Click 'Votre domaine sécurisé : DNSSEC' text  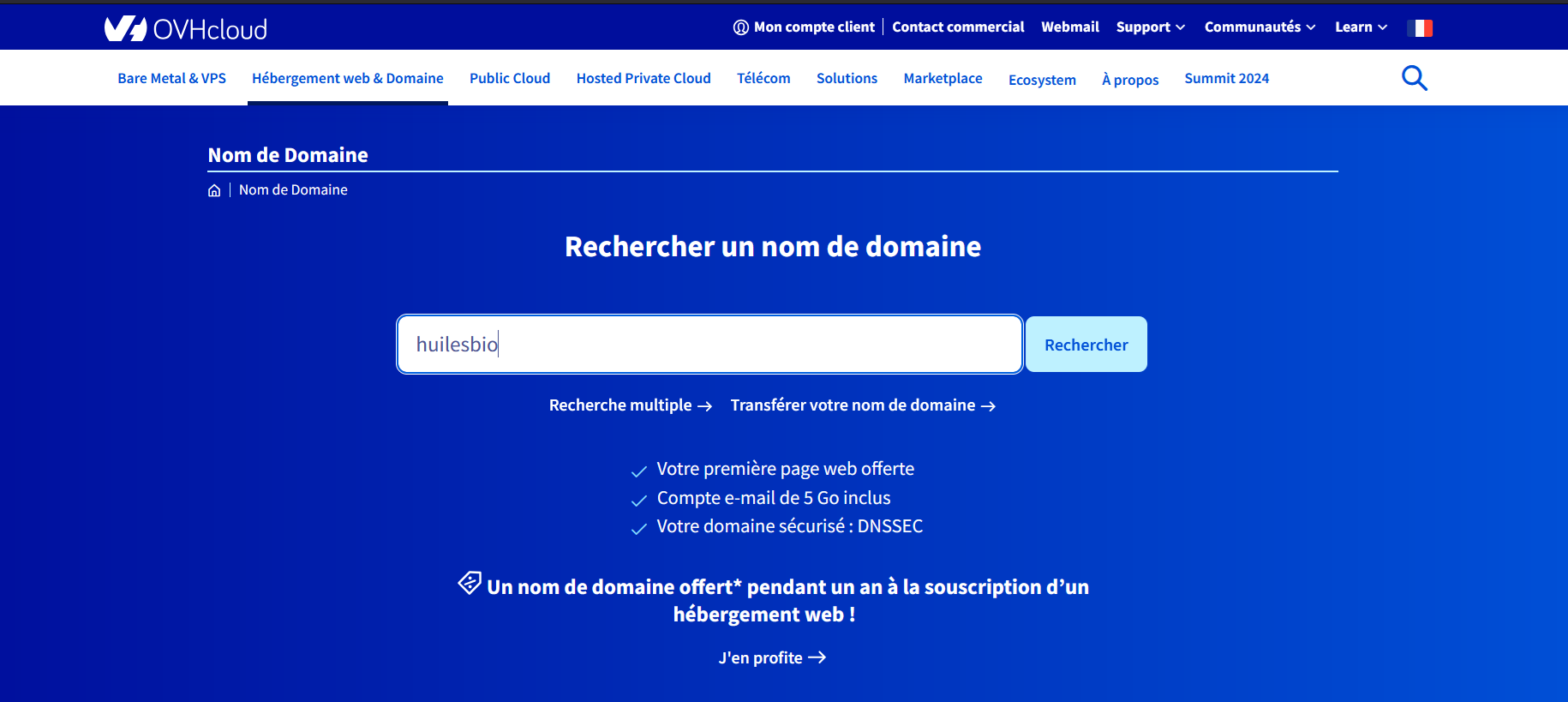(789, 526)
